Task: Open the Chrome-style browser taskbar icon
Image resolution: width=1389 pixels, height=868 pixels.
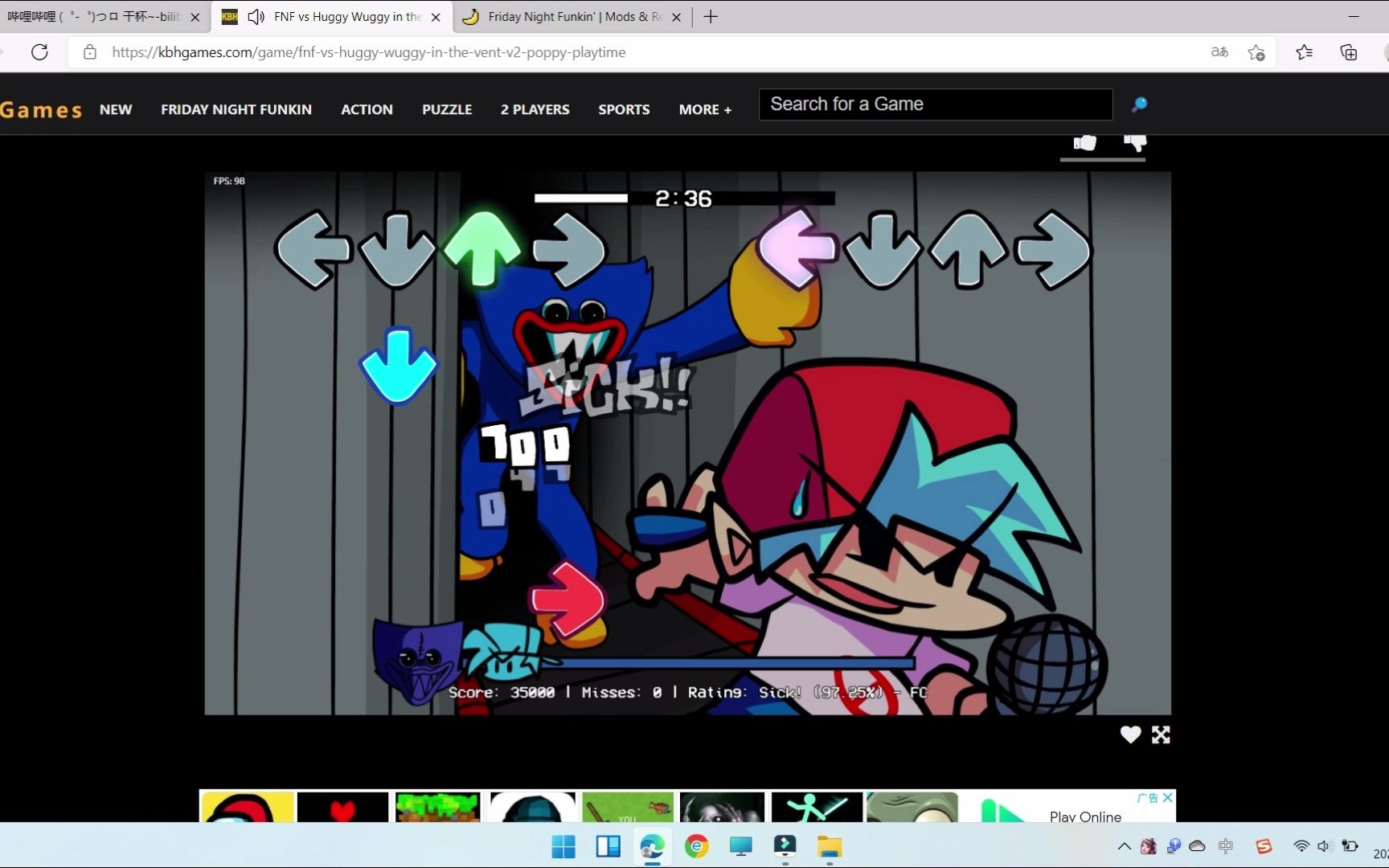Action: point(697,846)
